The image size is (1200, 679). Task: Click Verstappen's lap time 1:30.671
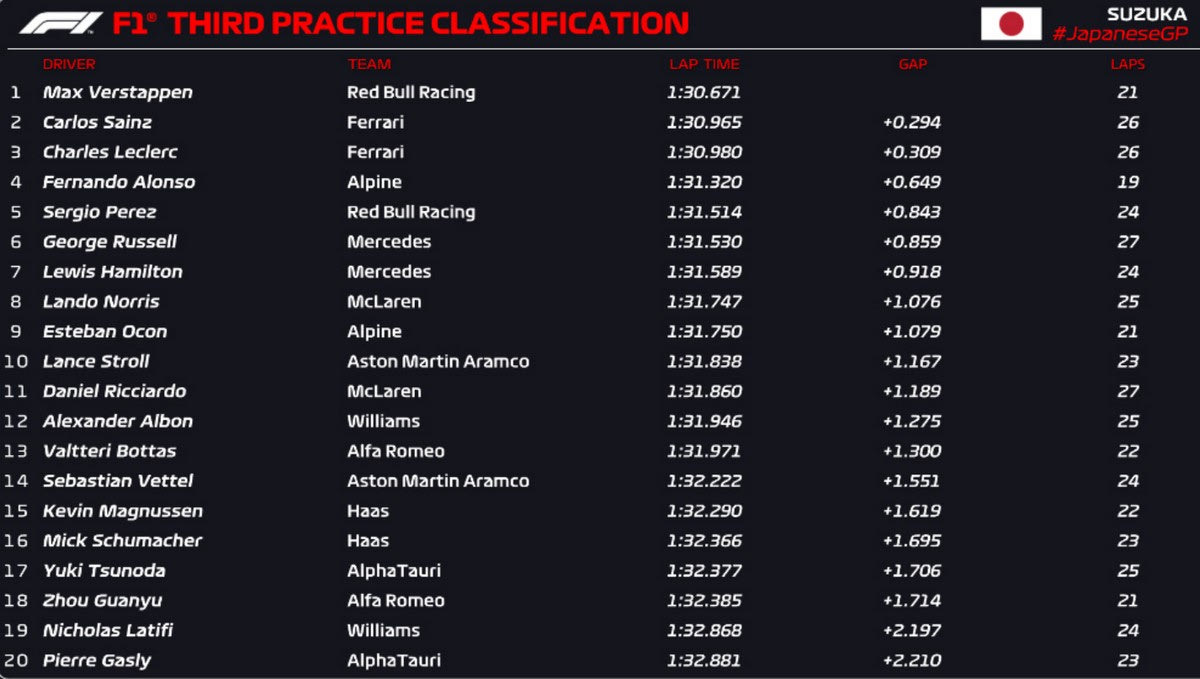point(704,92)
